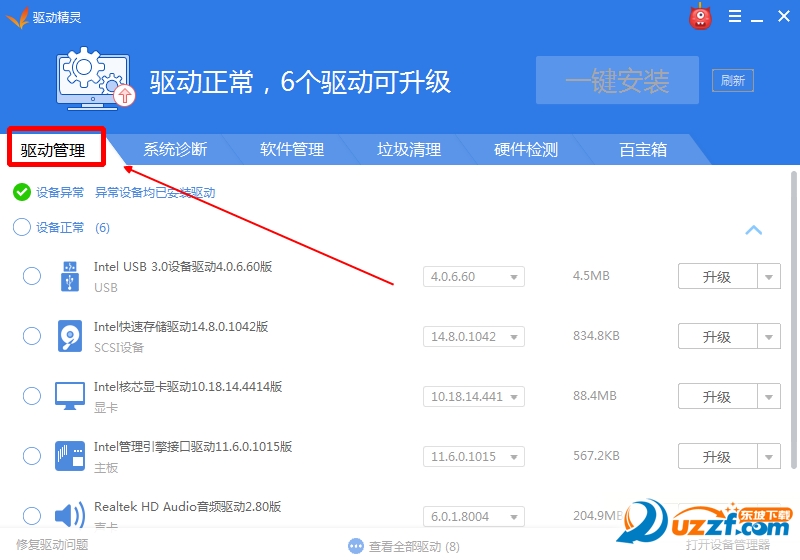This screenshot has height=560, width=800.
Task: Click the SCSI hard disk storage icon
Action: pyautogui.click(x=70, y=336)
